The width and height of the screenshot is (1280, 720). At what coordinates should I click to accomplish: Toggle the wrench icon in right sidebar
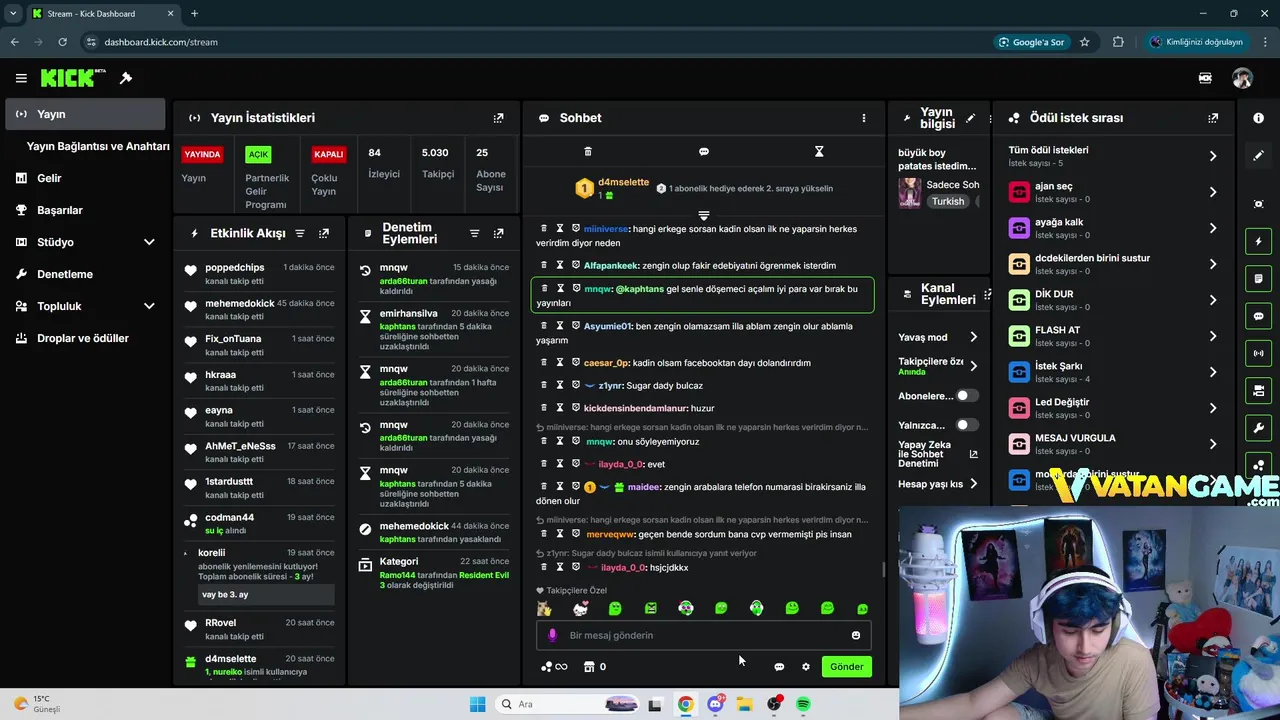(x=1258, y=428)
